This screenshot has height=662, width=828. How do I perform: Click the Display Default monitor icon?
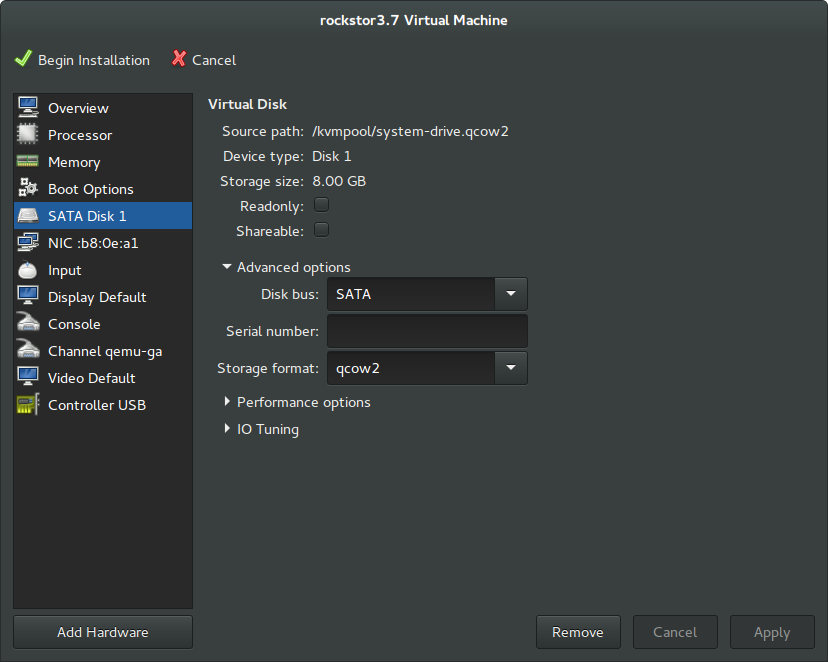pos(28,296)
